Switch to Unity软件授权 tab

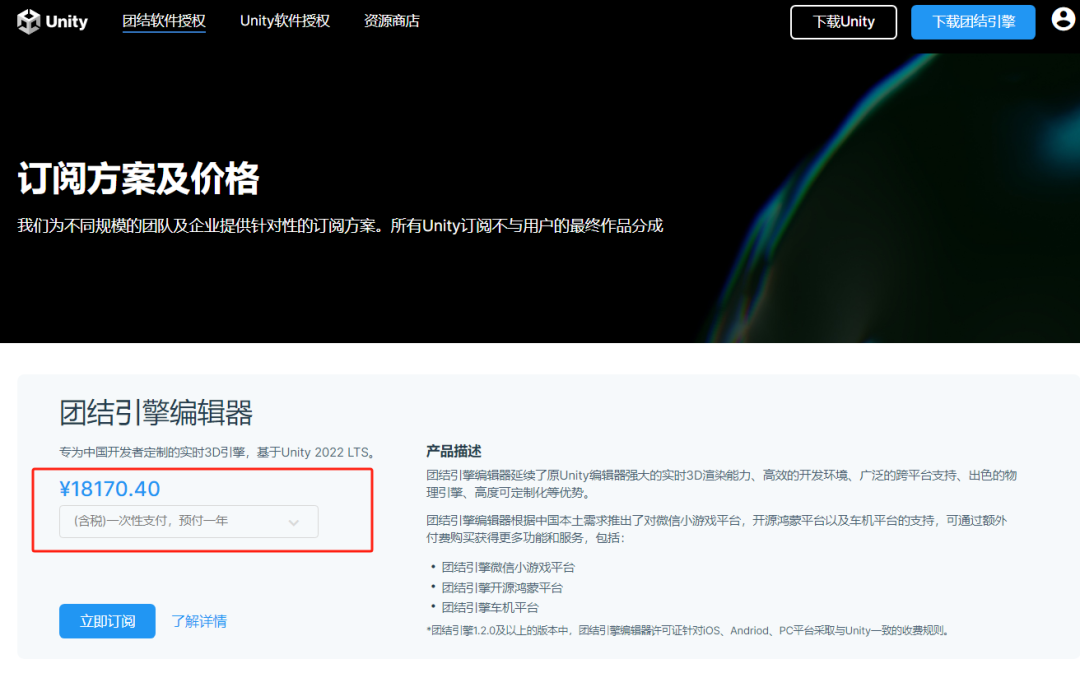coord(284,21)
